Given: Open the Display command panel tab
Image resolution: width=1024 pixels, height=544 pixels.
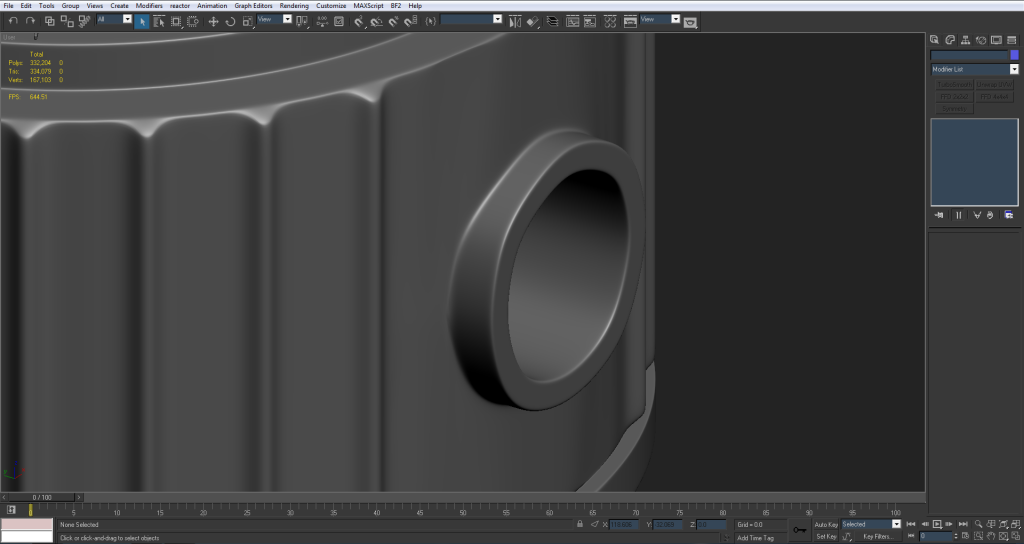Looking at the screenshot, I should [x=996, y=39].
